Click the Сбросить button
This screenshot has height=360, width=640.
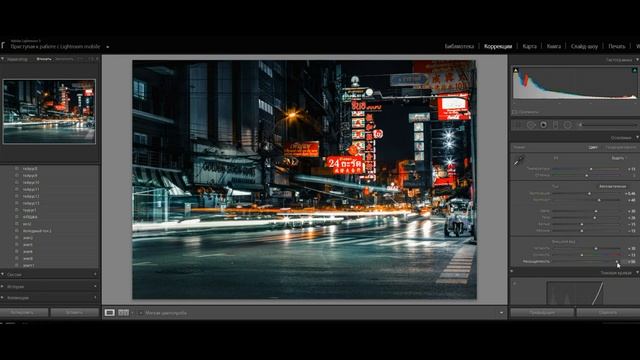608,313
